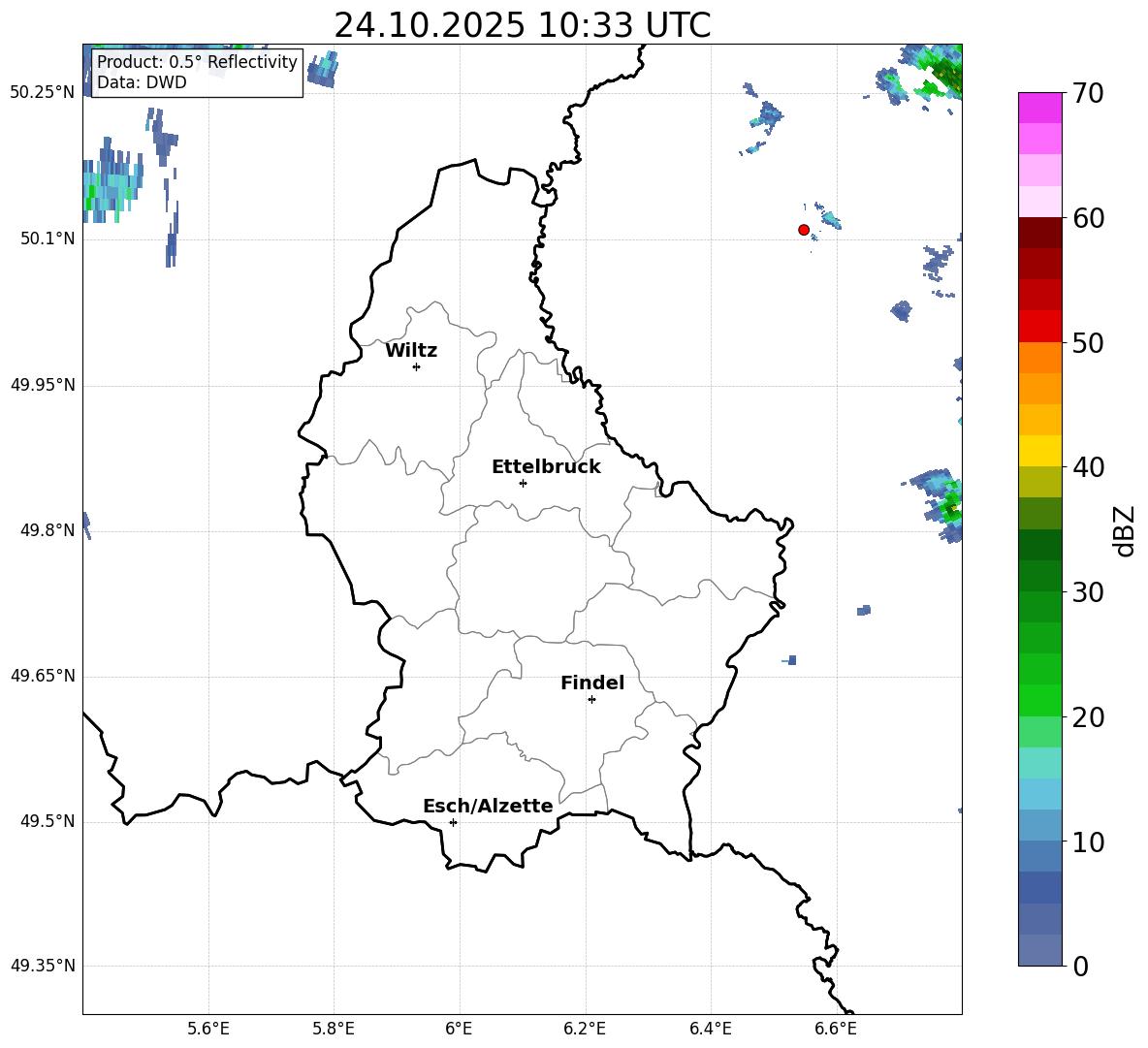Pick the magenta swatch at top of colorbar
This screenshot has height=1048, width=1148.
click(1040, 108)
